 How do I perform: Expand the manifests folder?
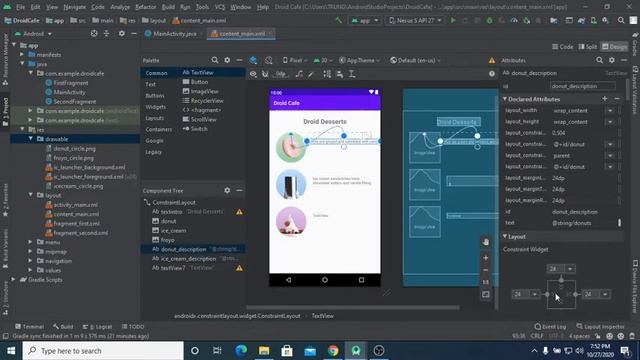coord(22,55)
